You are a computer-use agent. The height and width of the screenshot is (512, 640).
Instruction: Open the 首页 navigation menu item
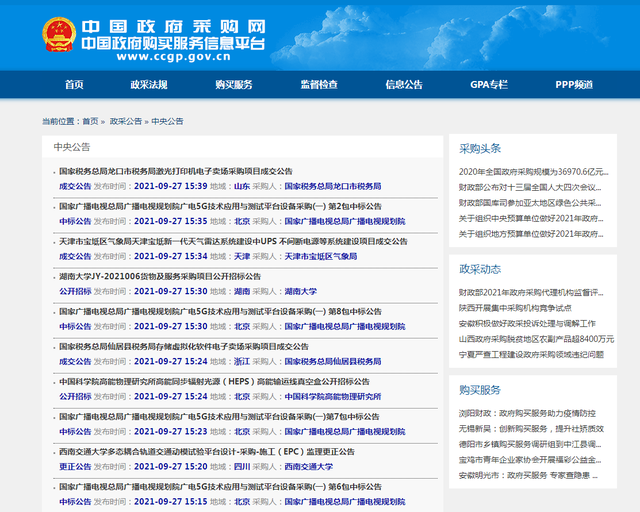coord(74,85)
